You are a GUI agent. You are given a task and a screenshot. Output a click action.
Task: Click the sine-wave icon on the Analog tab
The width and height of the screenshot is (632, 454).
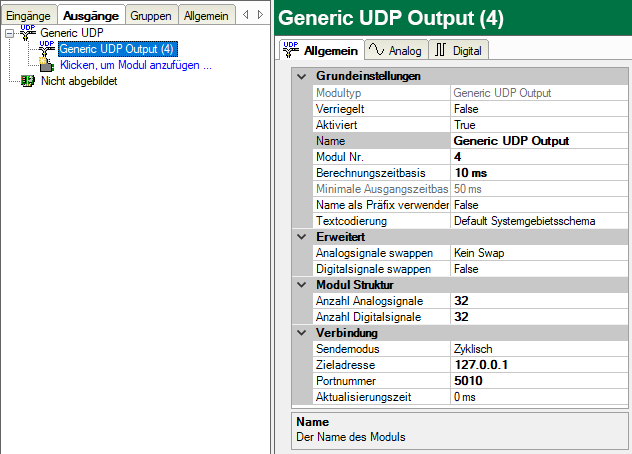click(376, 50)
